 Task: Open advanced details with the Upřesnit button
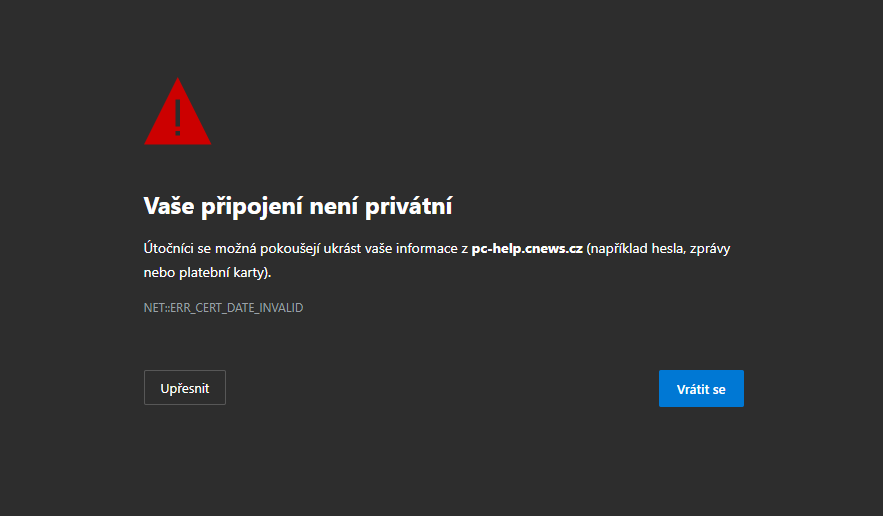[x=185, y=388]
